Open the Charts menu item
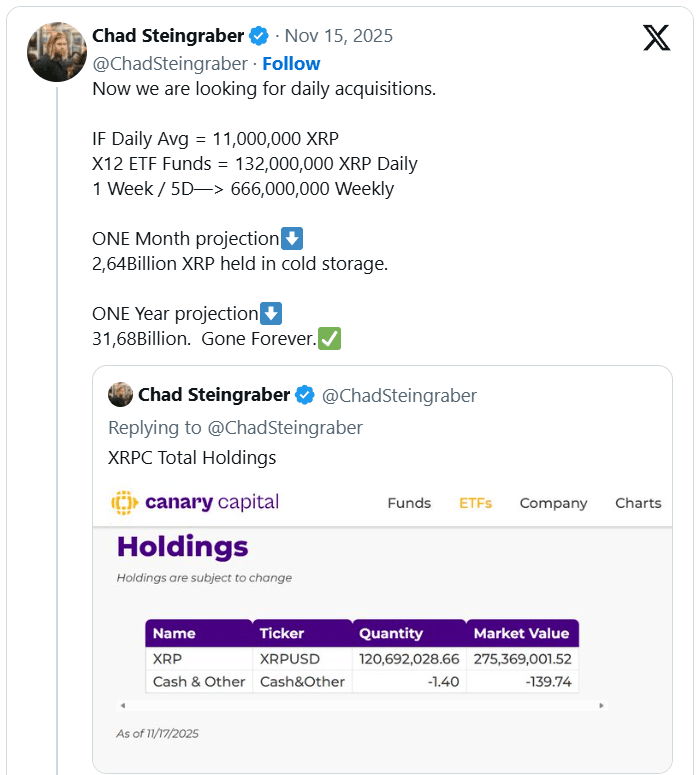This screenshot has height=775, width=698. [x=638, y=503]
